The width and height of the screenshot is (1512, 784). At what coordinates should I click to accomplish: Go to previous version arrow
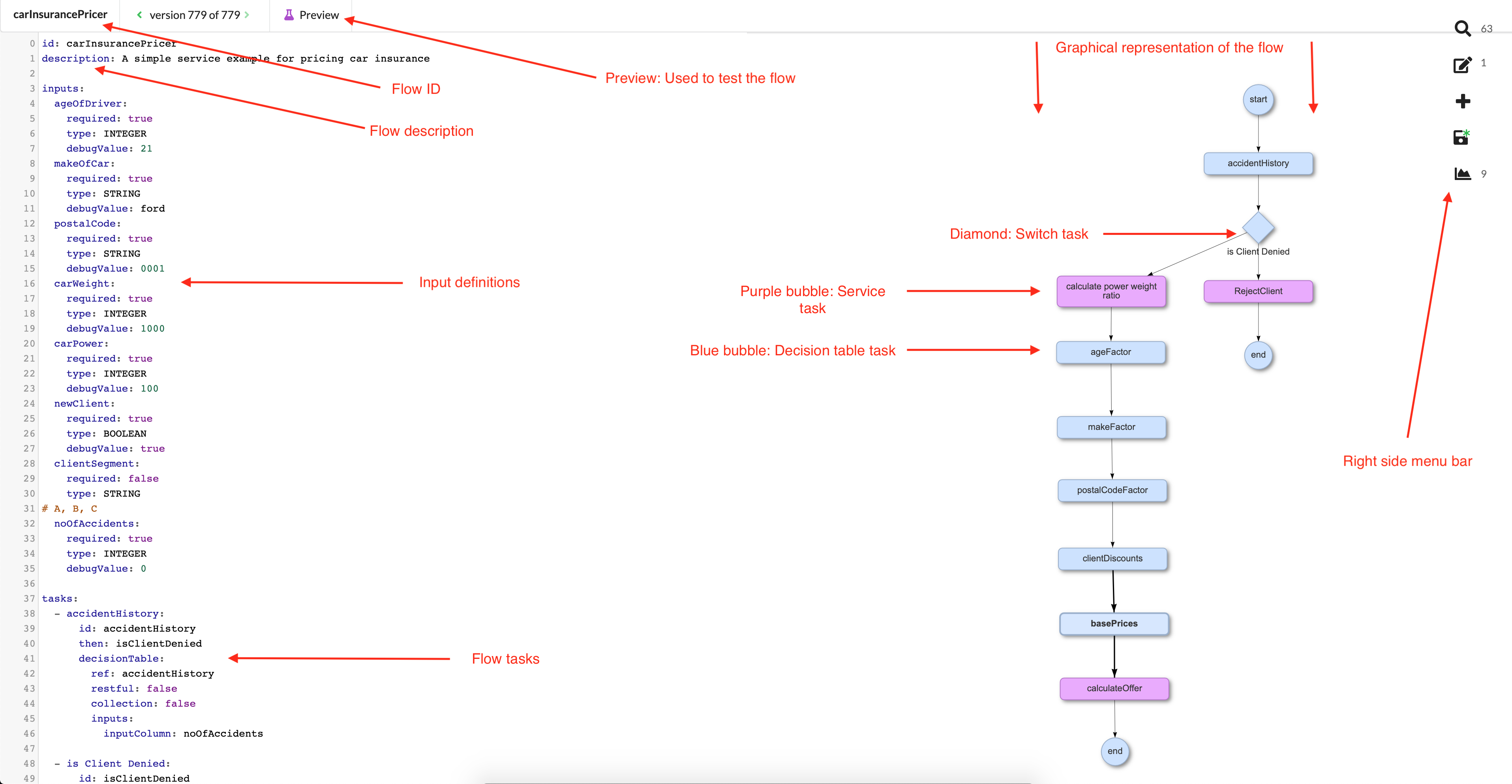[x=139, y=15]
